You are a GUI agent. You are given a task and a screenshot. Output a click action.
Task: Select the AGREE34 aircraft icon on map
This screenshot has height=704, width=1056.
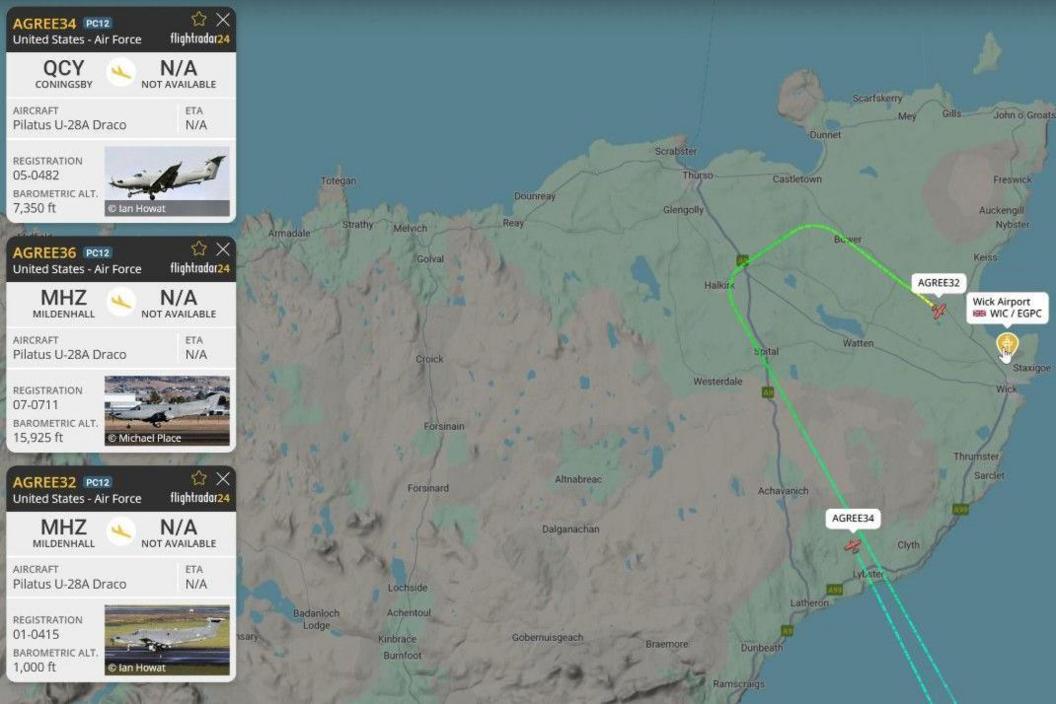point(853,545)
